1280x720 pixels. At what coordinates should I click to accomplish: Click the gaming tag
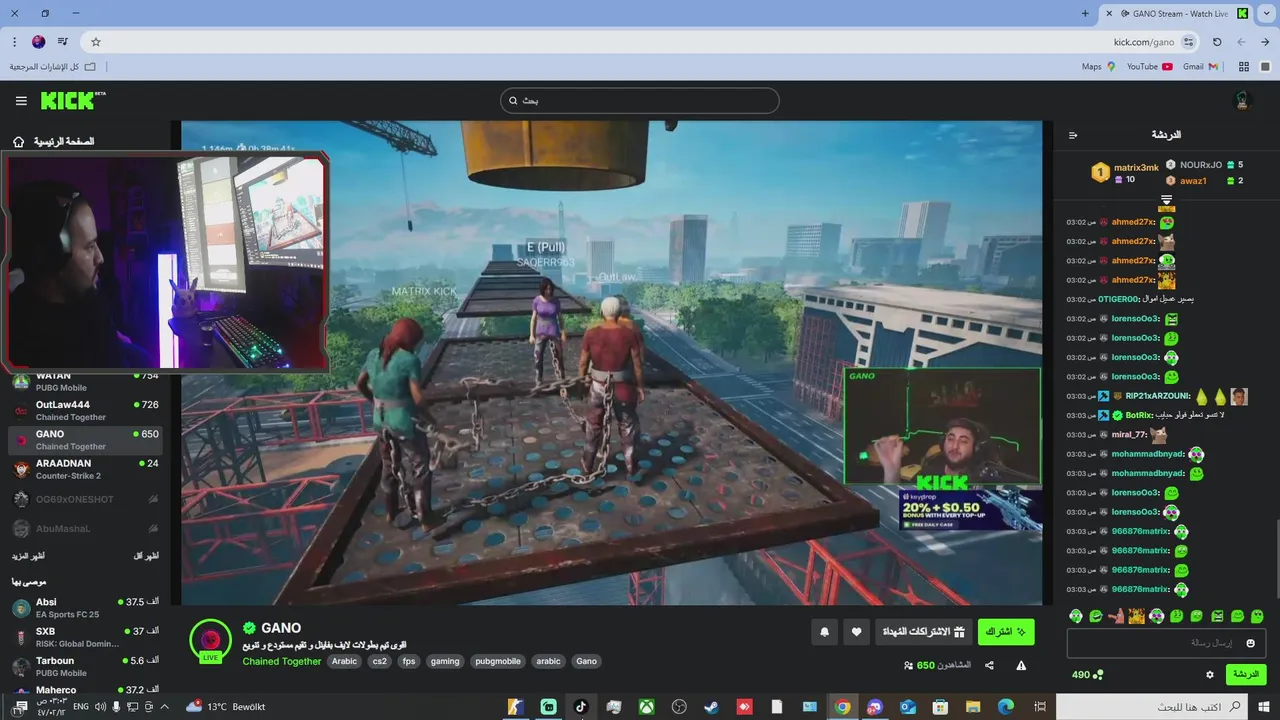coord(445,661)
